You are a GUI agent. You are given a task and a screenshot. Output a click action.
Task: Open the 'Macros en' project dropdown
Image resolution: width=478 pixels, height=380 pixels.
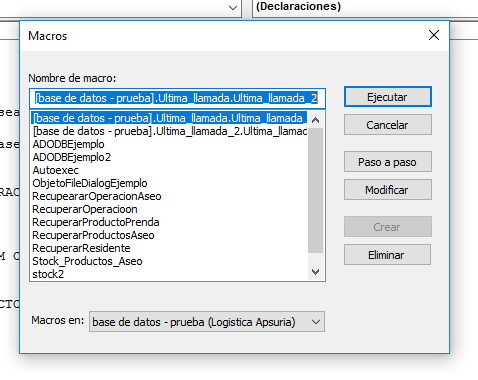tap(207, 322)
